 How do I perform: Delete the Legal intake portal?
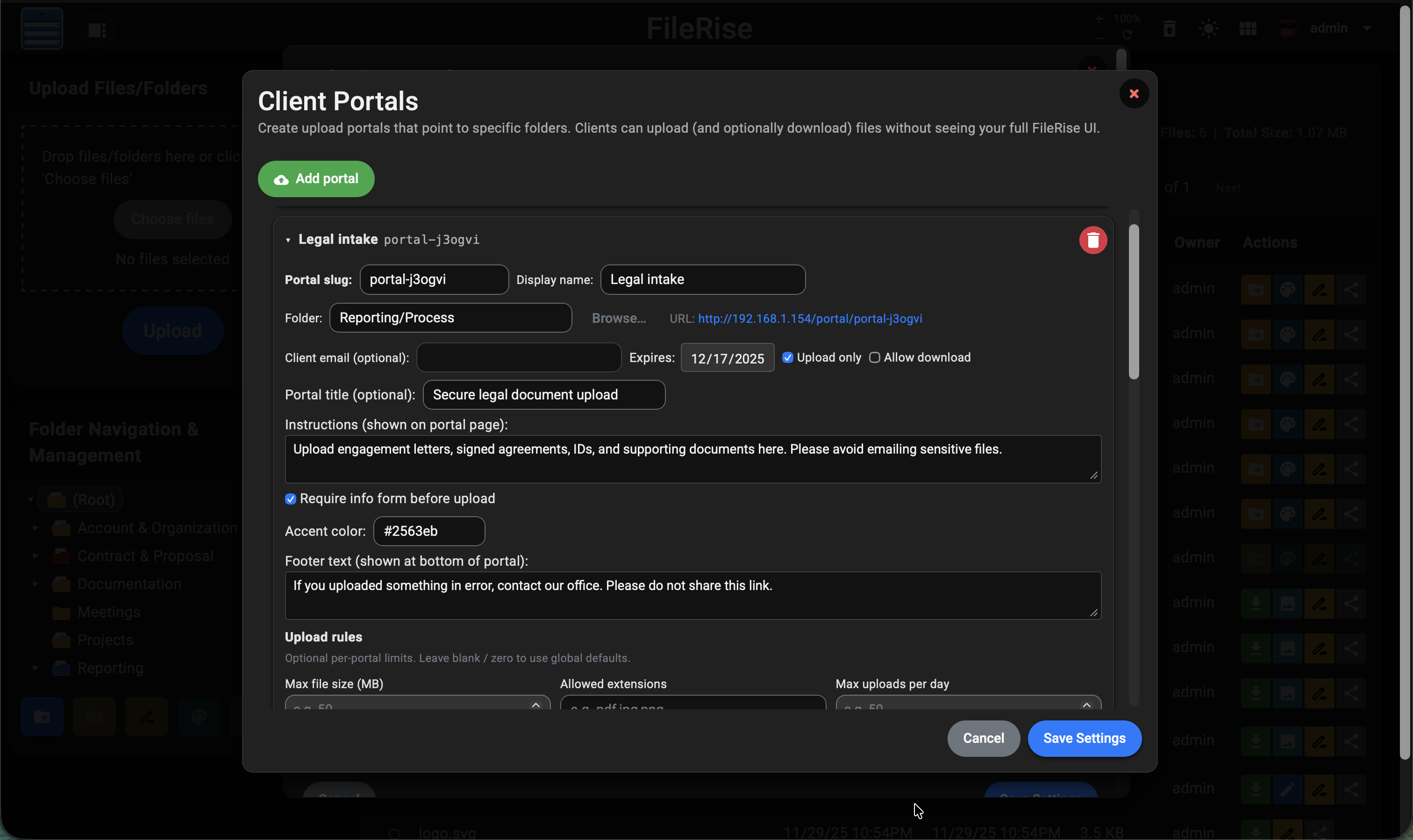[1092, 240]
